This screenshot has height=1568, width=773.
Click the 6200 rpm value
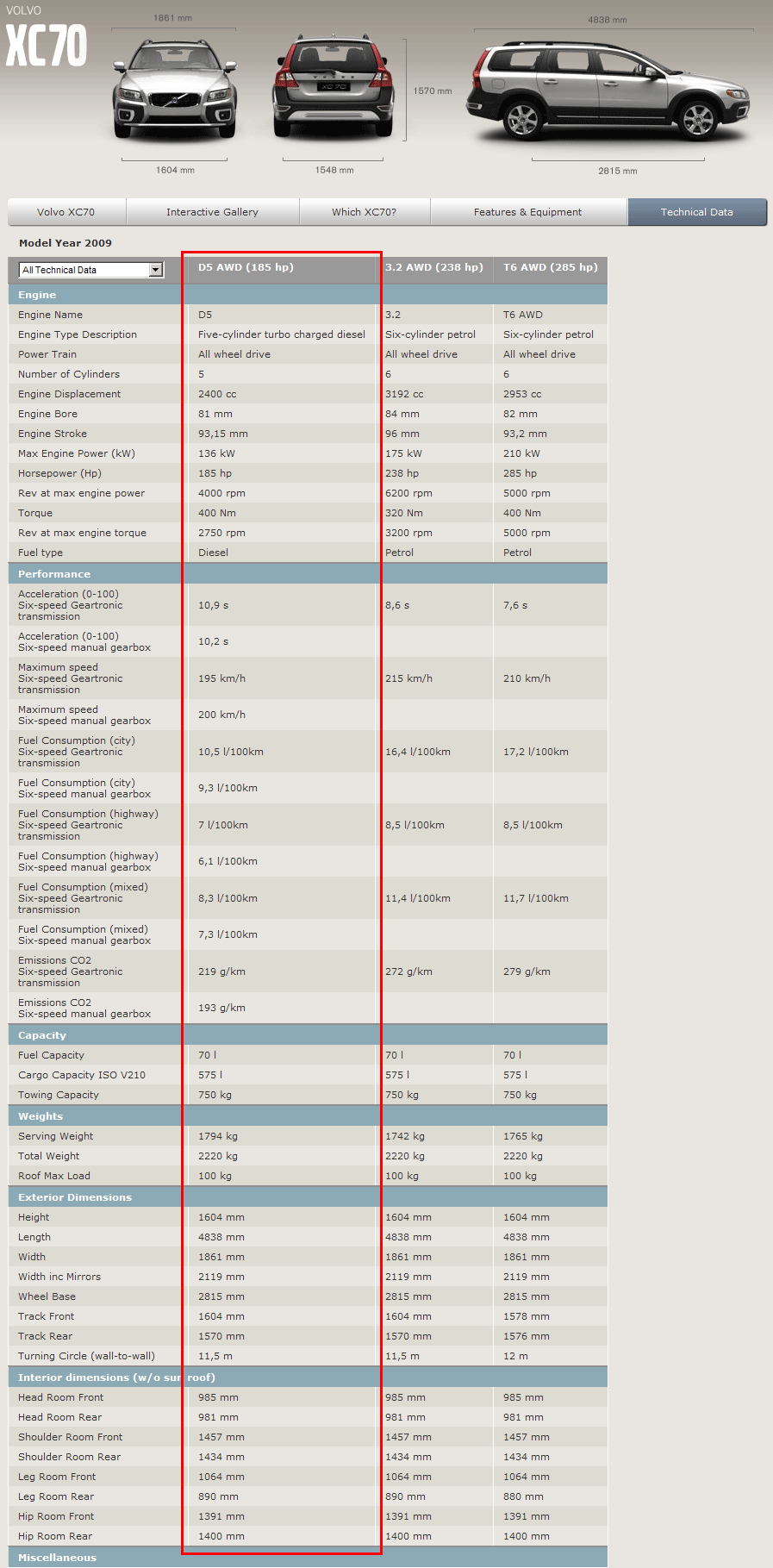pos(408,493)
